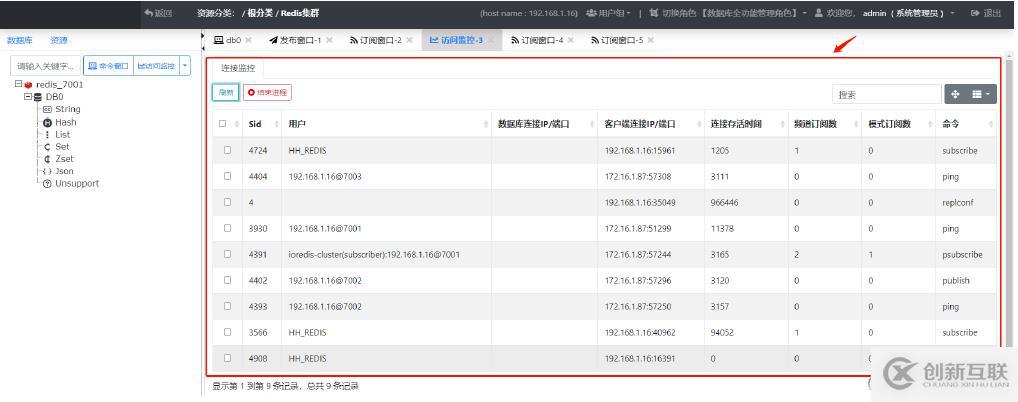Screen dimensions: 1018x402
Task: Focus the keyword search field in sidebar
Action: [45, 66]
